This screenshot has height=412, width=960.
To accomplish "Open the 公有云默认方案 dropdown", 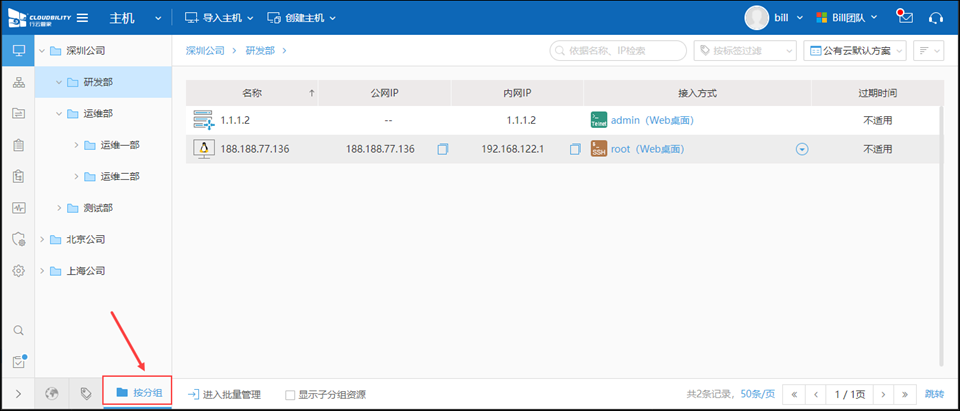I will (856, 50).
